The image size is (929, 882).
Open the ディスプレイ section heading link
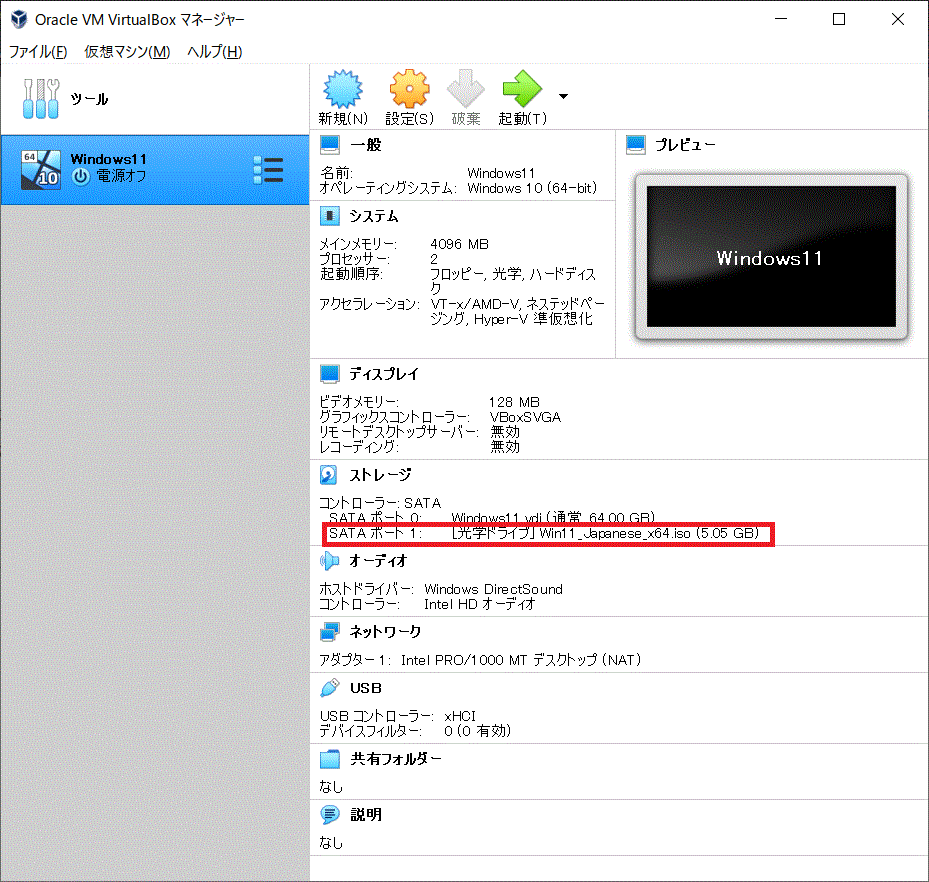coord(383,374)
